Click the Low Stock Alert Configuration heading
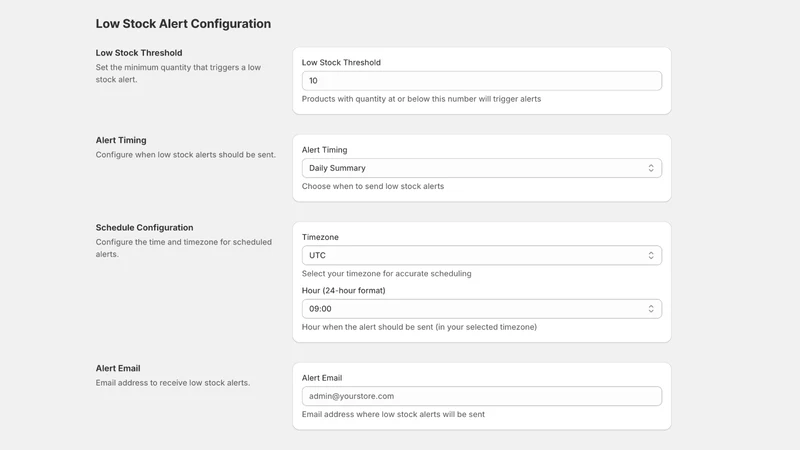800x450 pixels. tap(183, 24)
